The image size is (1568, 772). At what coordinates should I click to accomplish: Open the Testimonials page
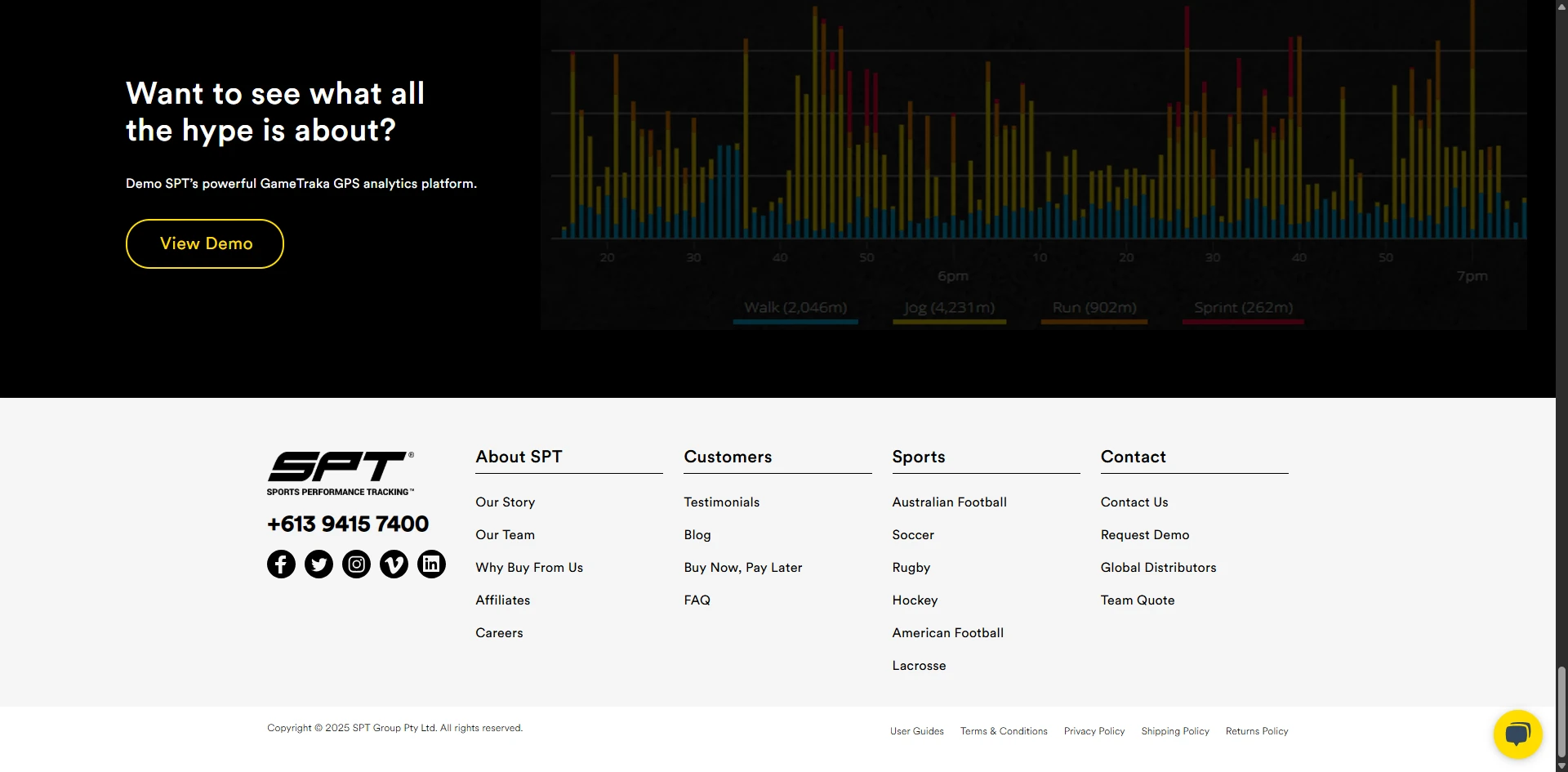click(x=721, y=502)
